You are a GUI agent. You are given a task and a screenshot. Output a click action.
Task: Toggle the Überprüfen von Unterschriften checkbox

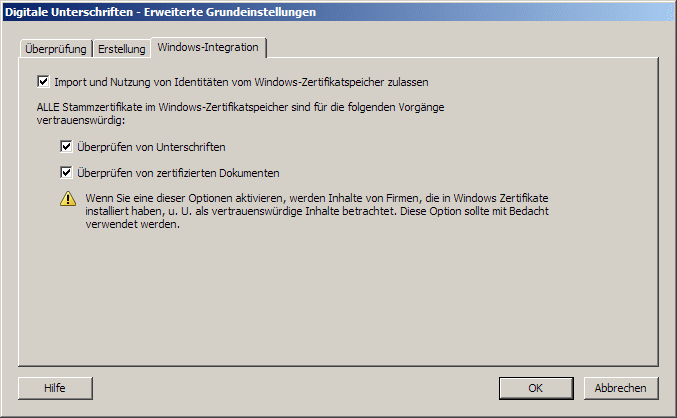coord(66,146)
